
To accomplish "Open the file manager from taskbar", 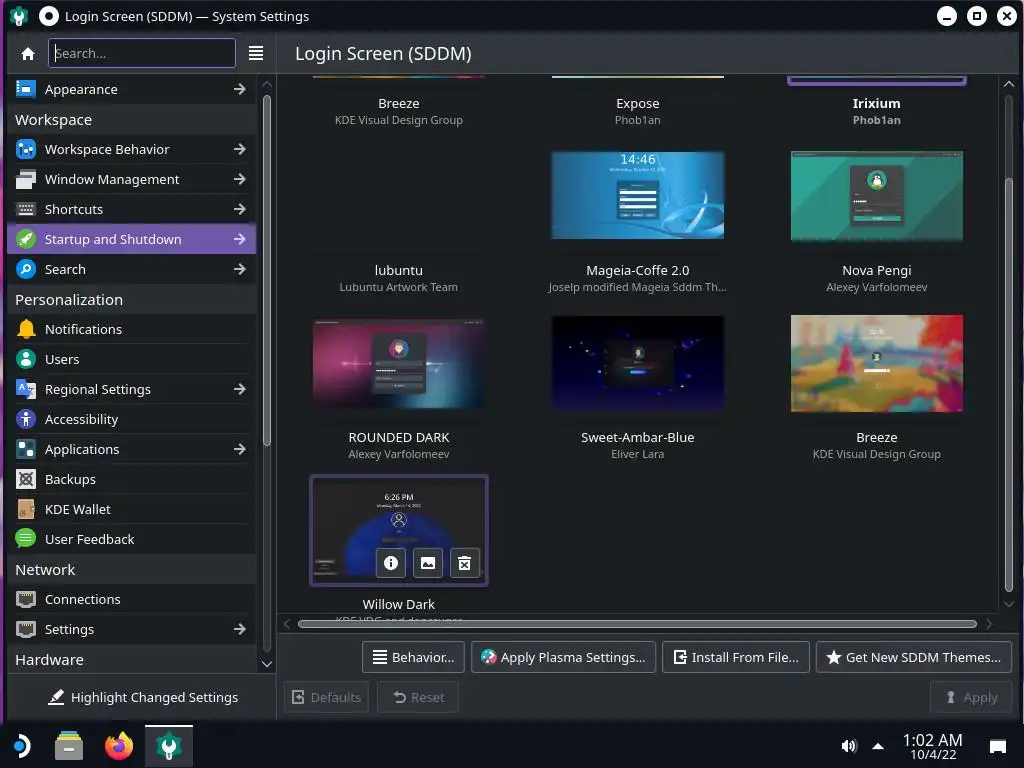I will 69,745.
